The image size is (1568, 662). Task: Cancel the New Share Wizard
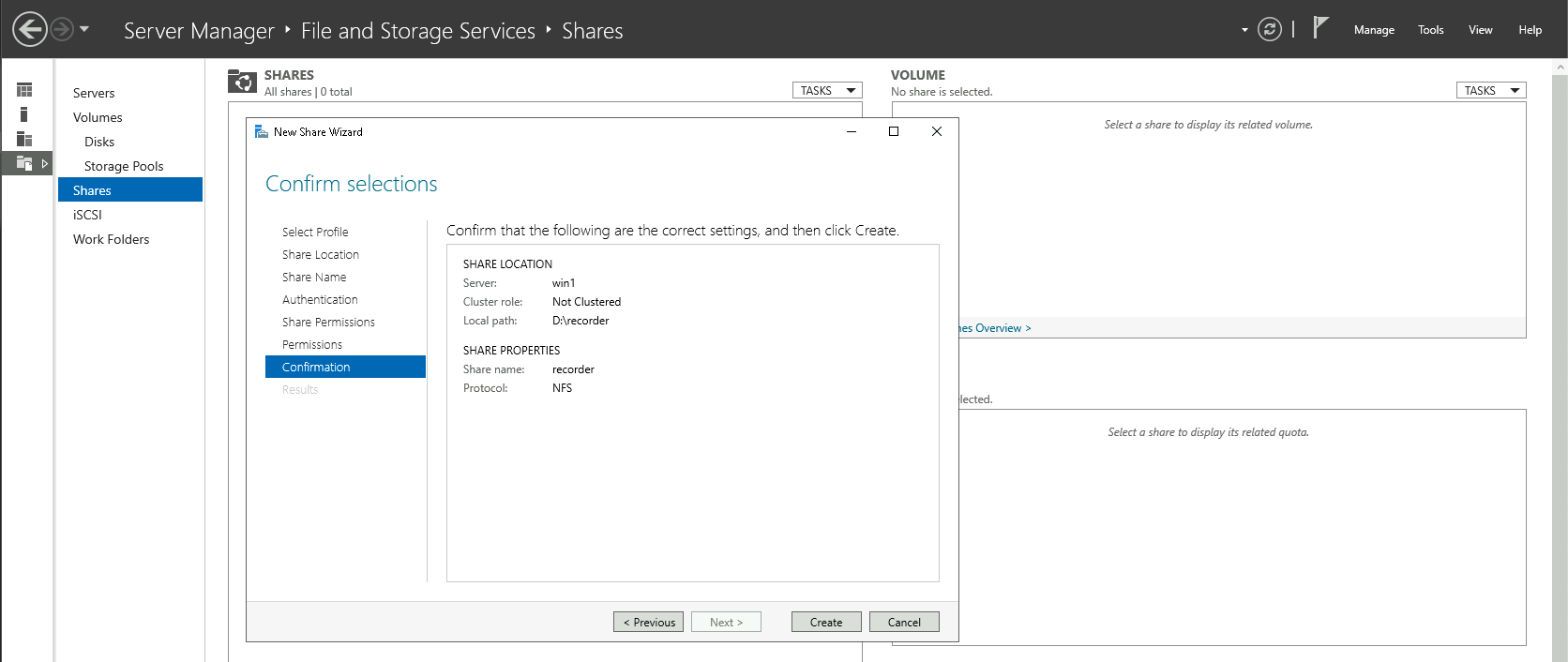[904, 622]
